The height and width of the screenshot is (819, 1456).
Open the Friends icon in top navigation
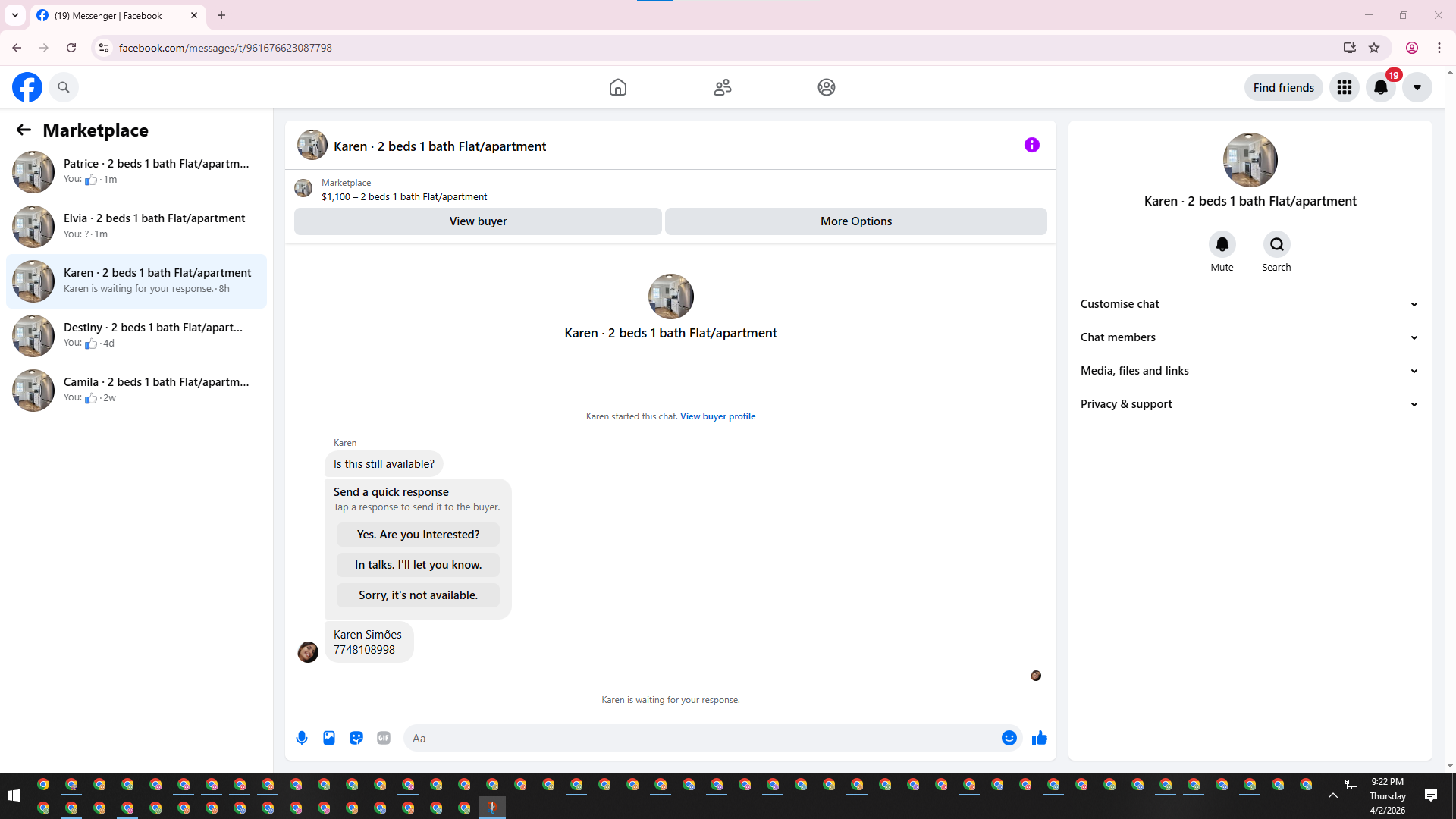[723, 87]
